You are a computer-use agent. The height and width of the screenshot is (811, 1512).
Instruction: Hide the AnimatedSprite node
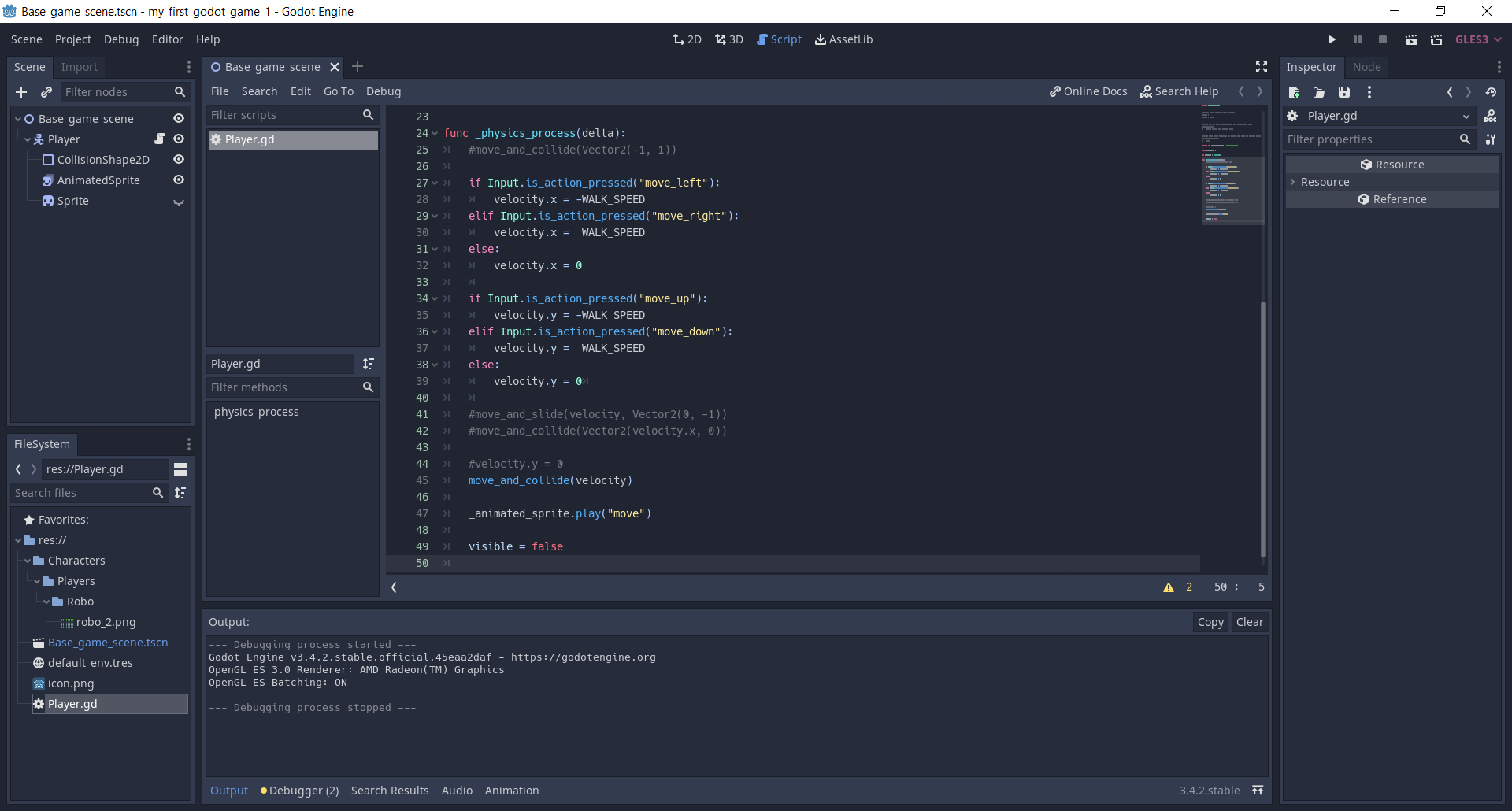179,180
